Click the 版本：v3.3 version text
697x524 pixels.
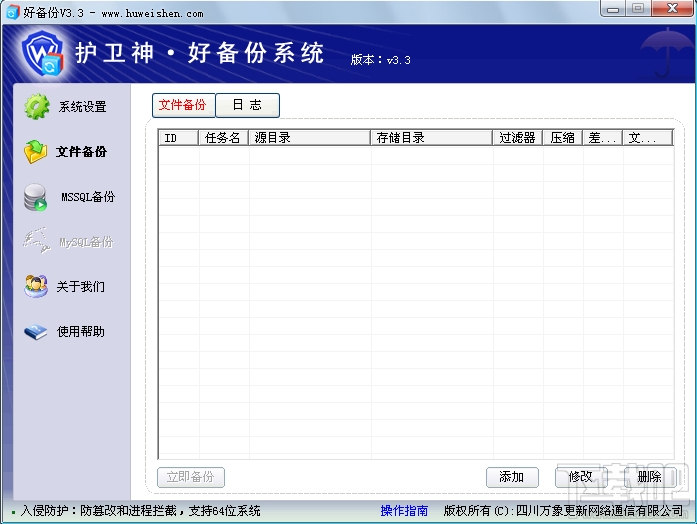[381, 60]
